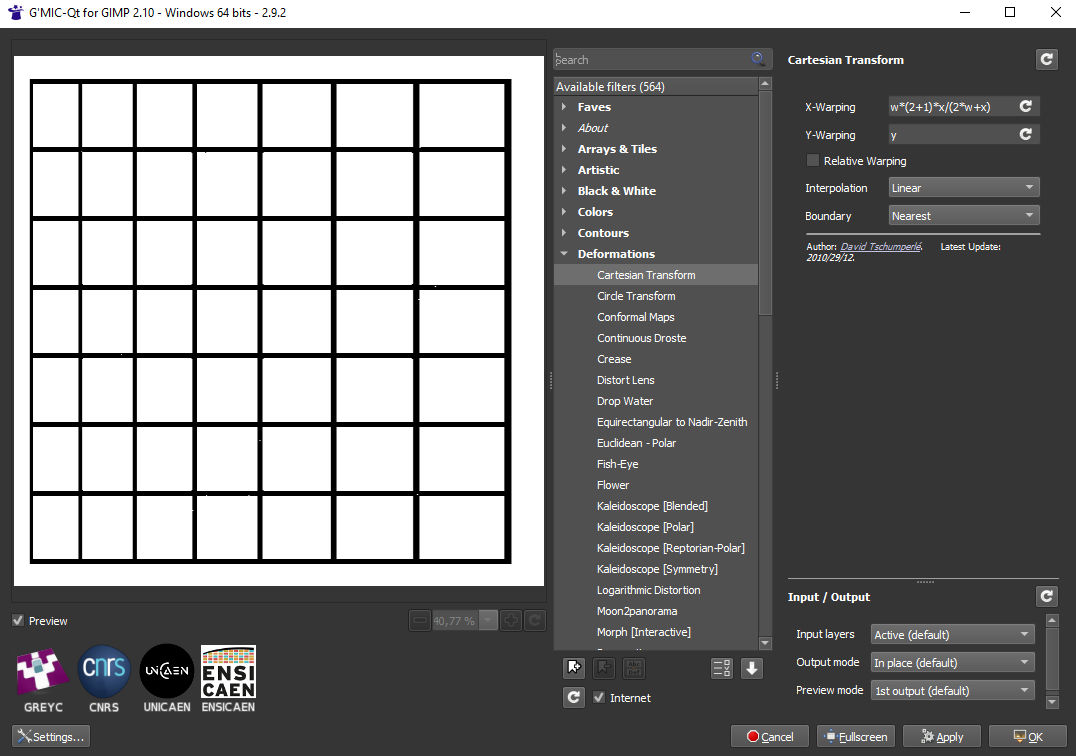The width and height of the screenshot is (1076, 756).
Task: Click the search magnifier icon
Action: point(758,59)
